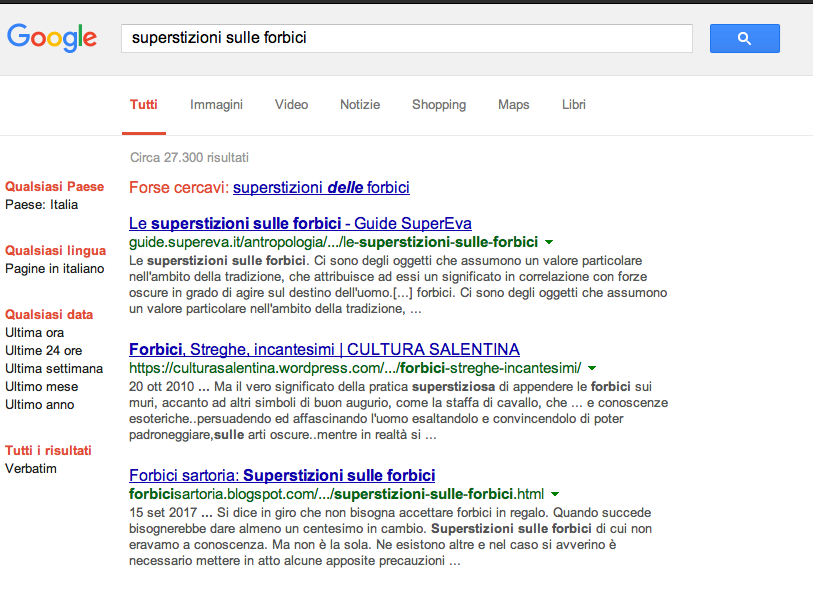Switch to the Immagini tab
Viewport: 813px width, 592px height.
click(x=216, y=105)
